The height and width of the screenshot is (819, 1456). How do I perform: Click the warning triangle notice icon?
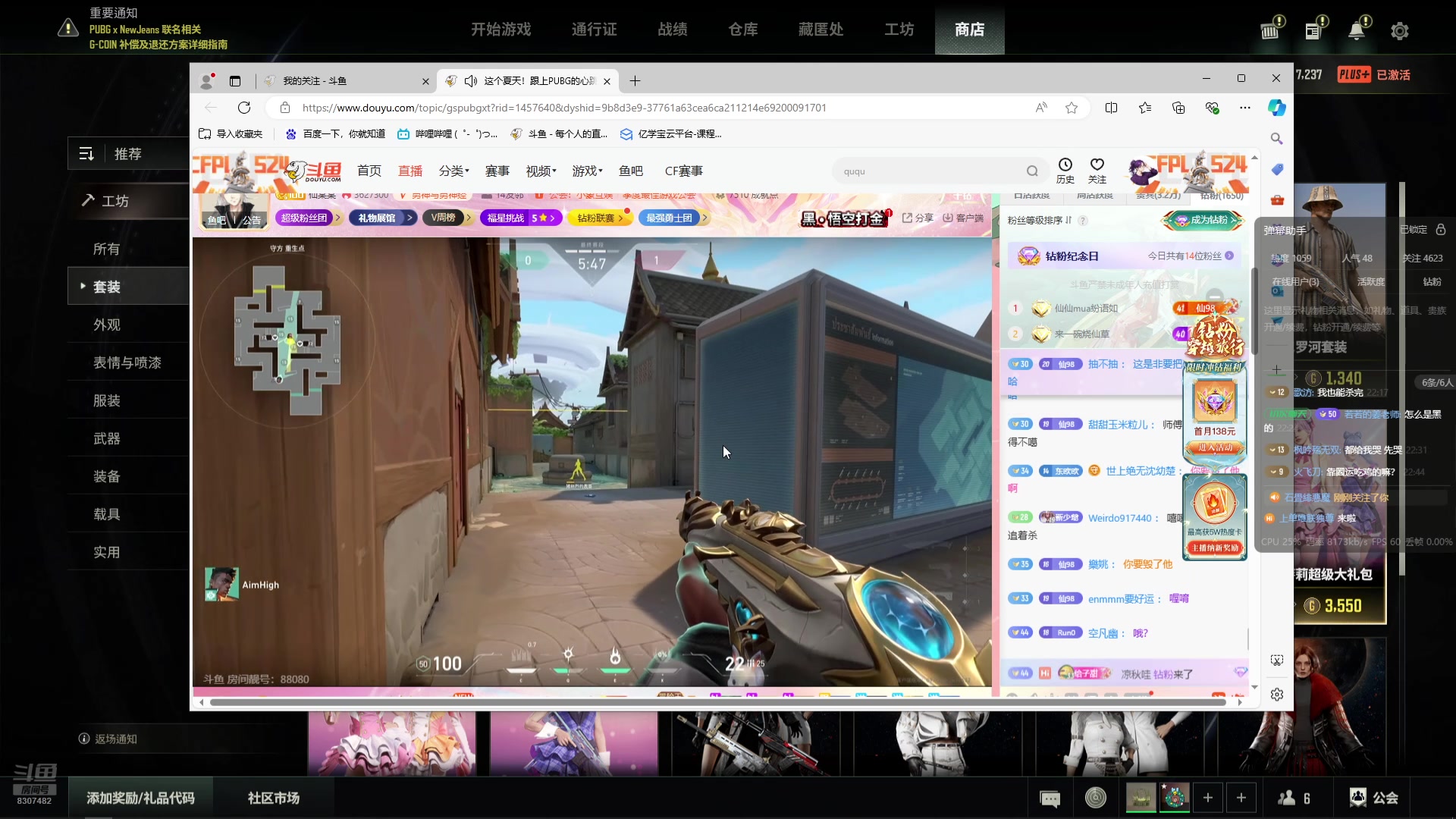point(68,29)
